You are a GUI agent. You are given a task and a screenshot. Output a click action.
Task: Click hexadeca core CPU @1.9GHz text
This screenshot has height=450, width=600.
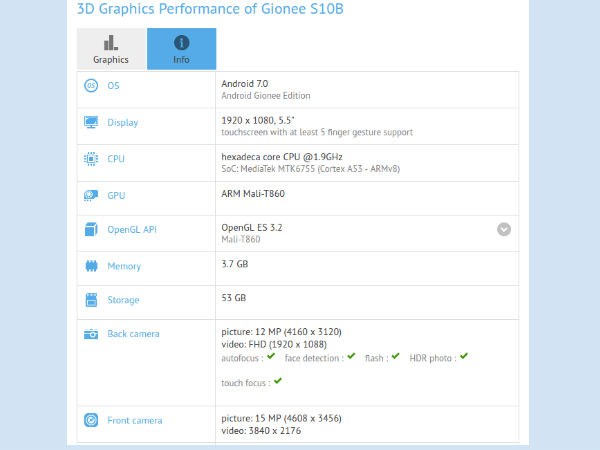click(282, 157)
